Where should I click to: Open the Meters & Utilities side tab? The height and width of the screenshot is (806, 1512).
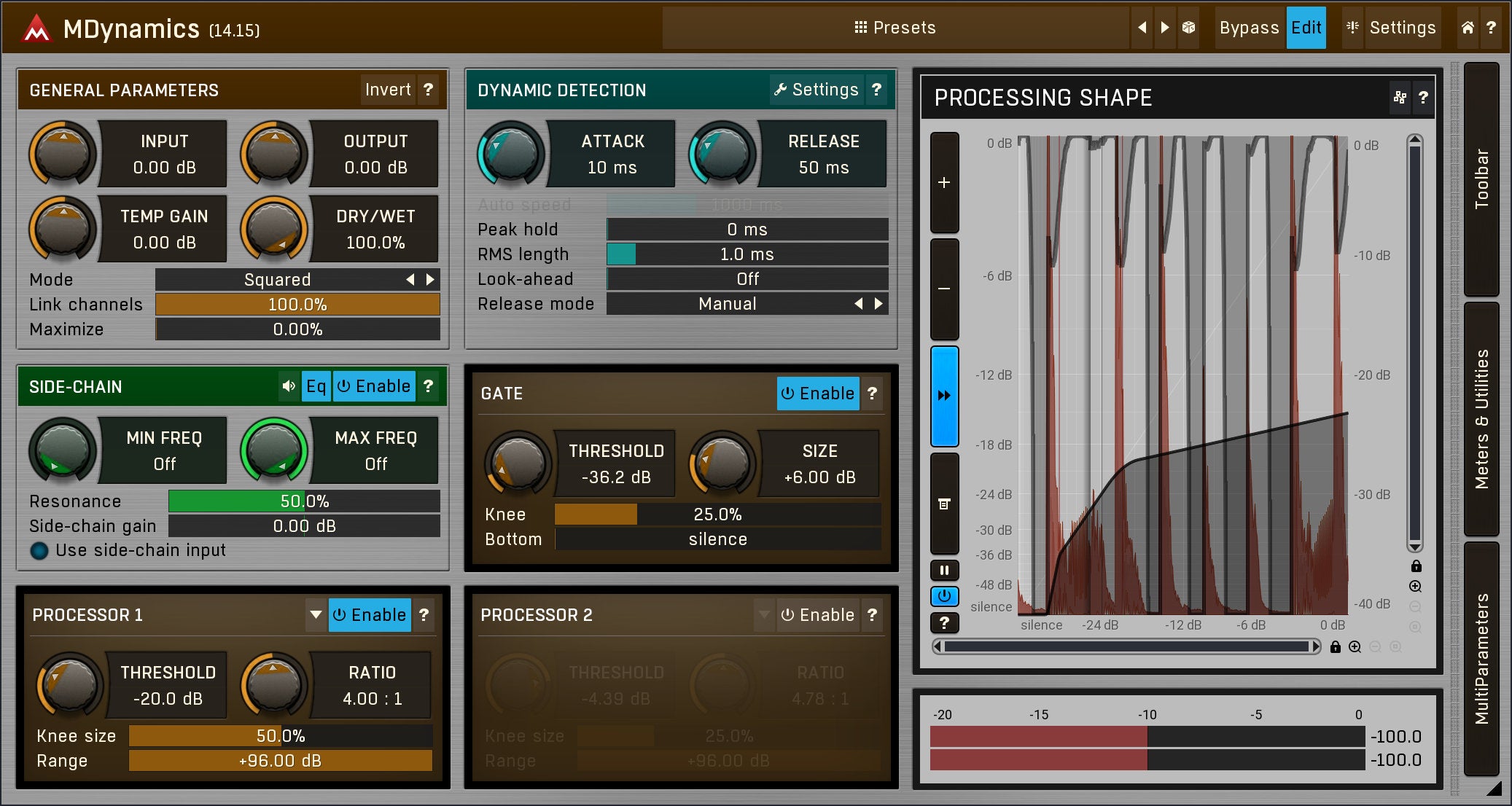[1481, 419]
